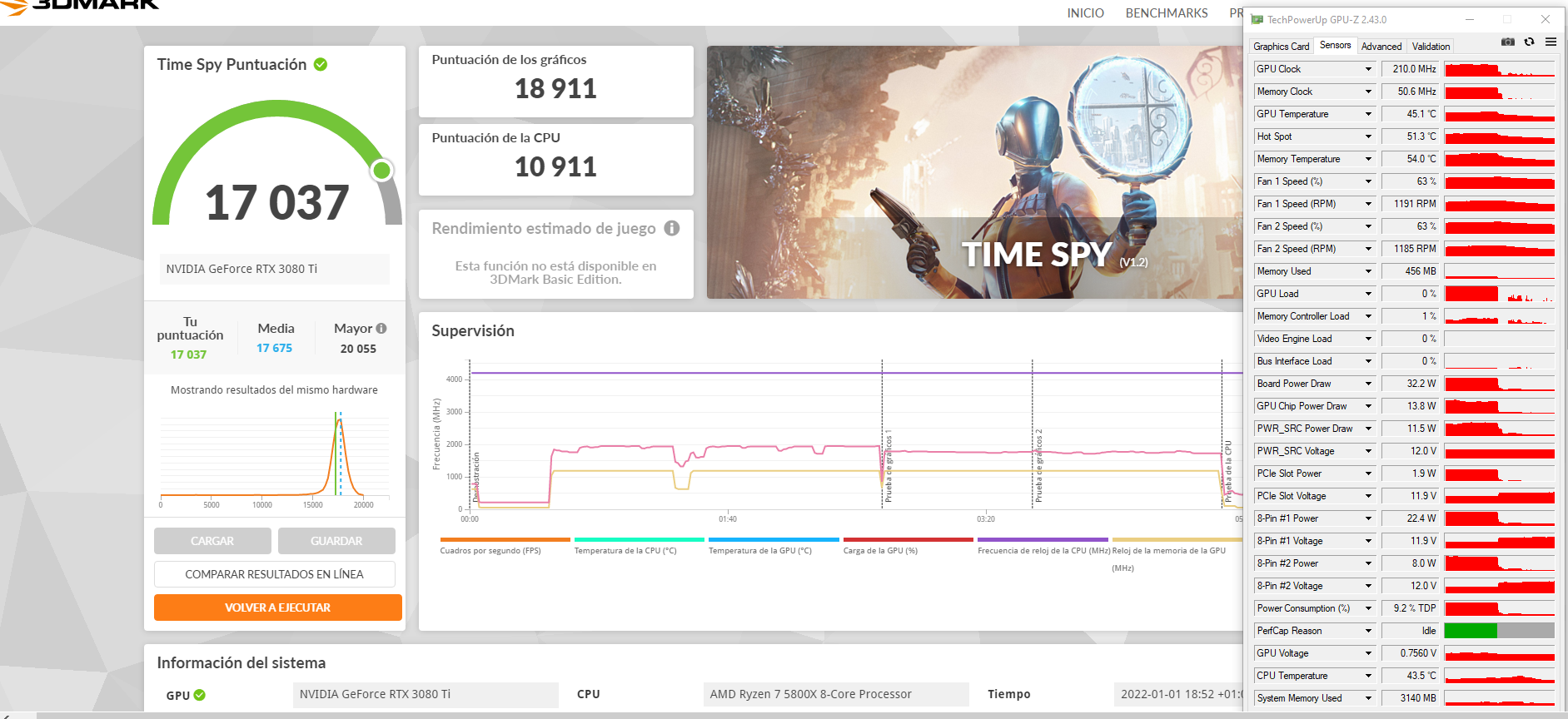This screenshot has width=1568, height=719.
Task: Click the GPU-Z title bar app icon
Action: pyautogui.click(x=1257, y=19)
